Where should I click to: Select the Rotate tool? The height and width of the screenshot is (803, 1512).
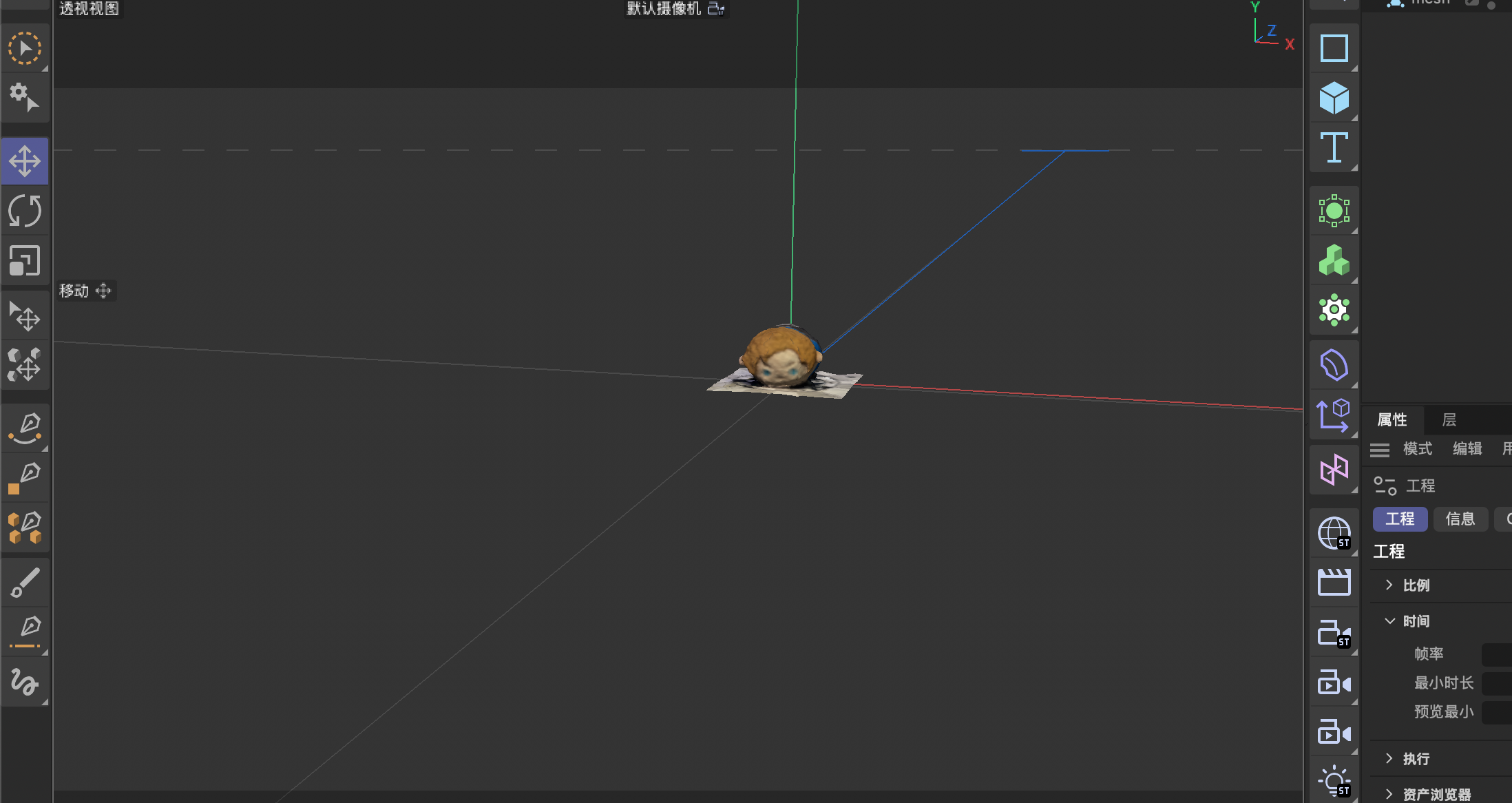[x=25, y=211]
